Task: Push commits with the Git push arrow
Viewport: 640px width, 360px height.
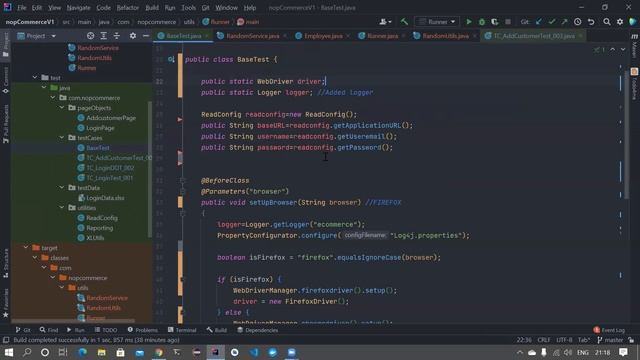Action: point(564,22)
